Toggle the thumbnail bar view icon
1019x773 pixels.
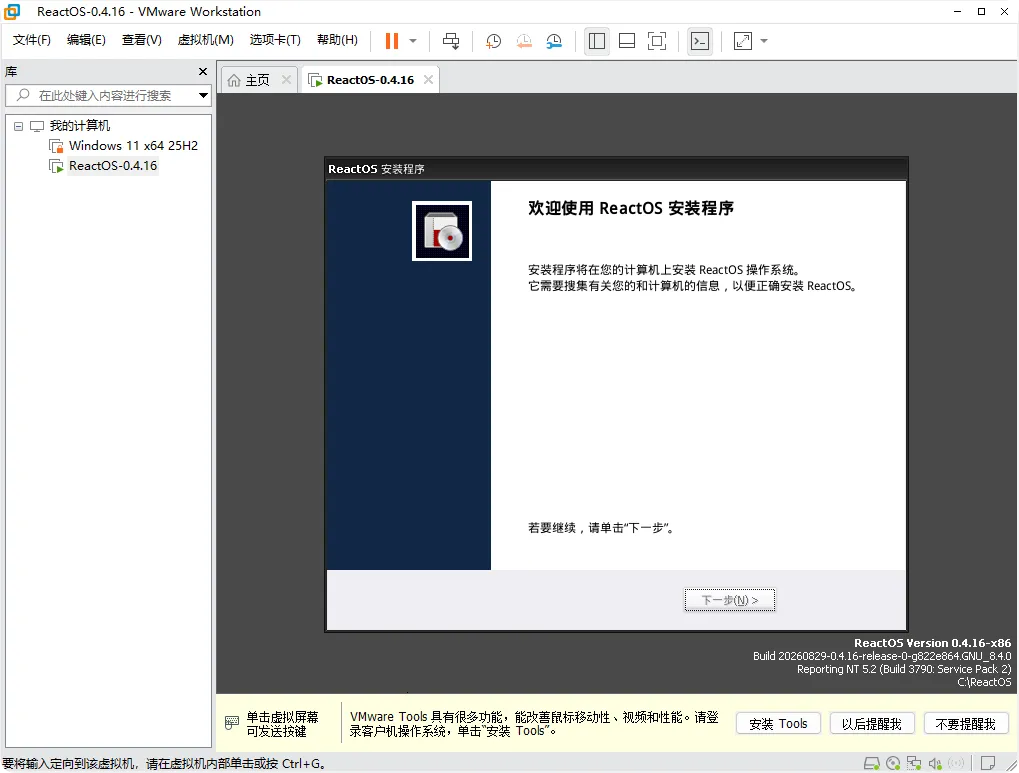coord(627,41)
